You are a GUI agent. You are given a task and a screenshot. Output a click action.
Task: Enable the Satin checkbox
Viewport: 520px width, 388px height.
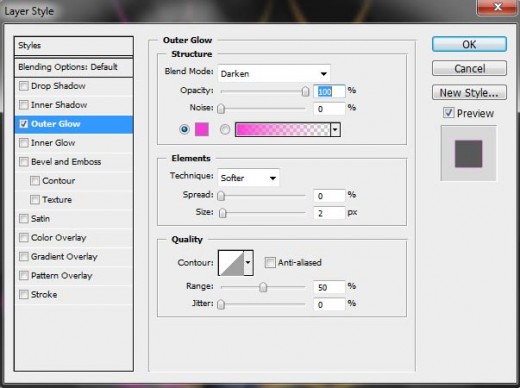click(24, 219)
